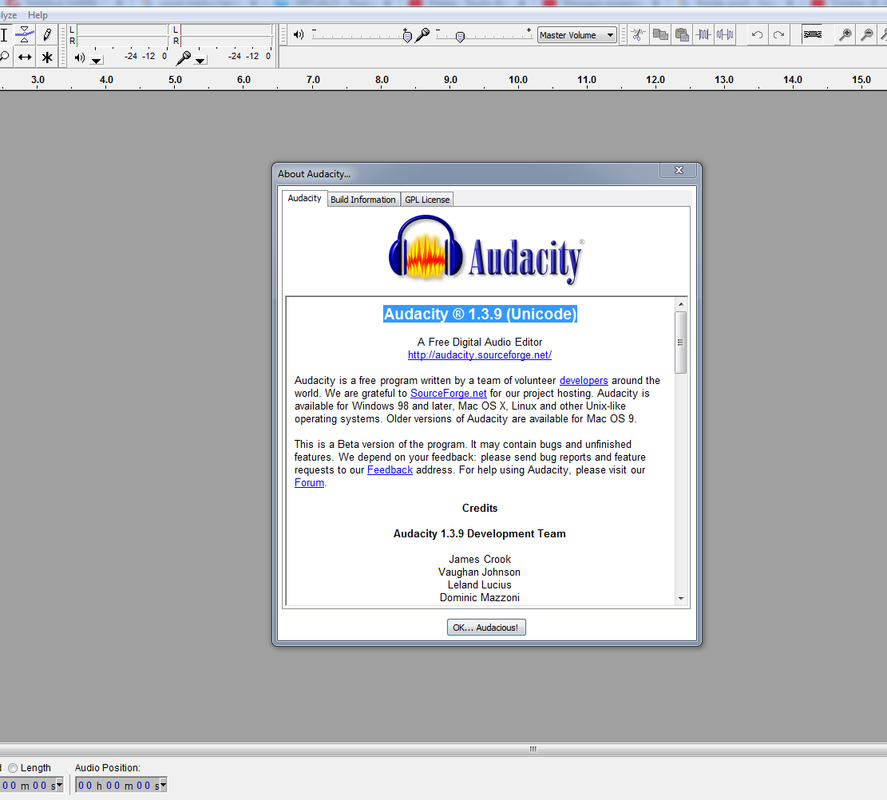Click Silence selection icon
Screen dimensions: 887x800
(x=725, y=35)
